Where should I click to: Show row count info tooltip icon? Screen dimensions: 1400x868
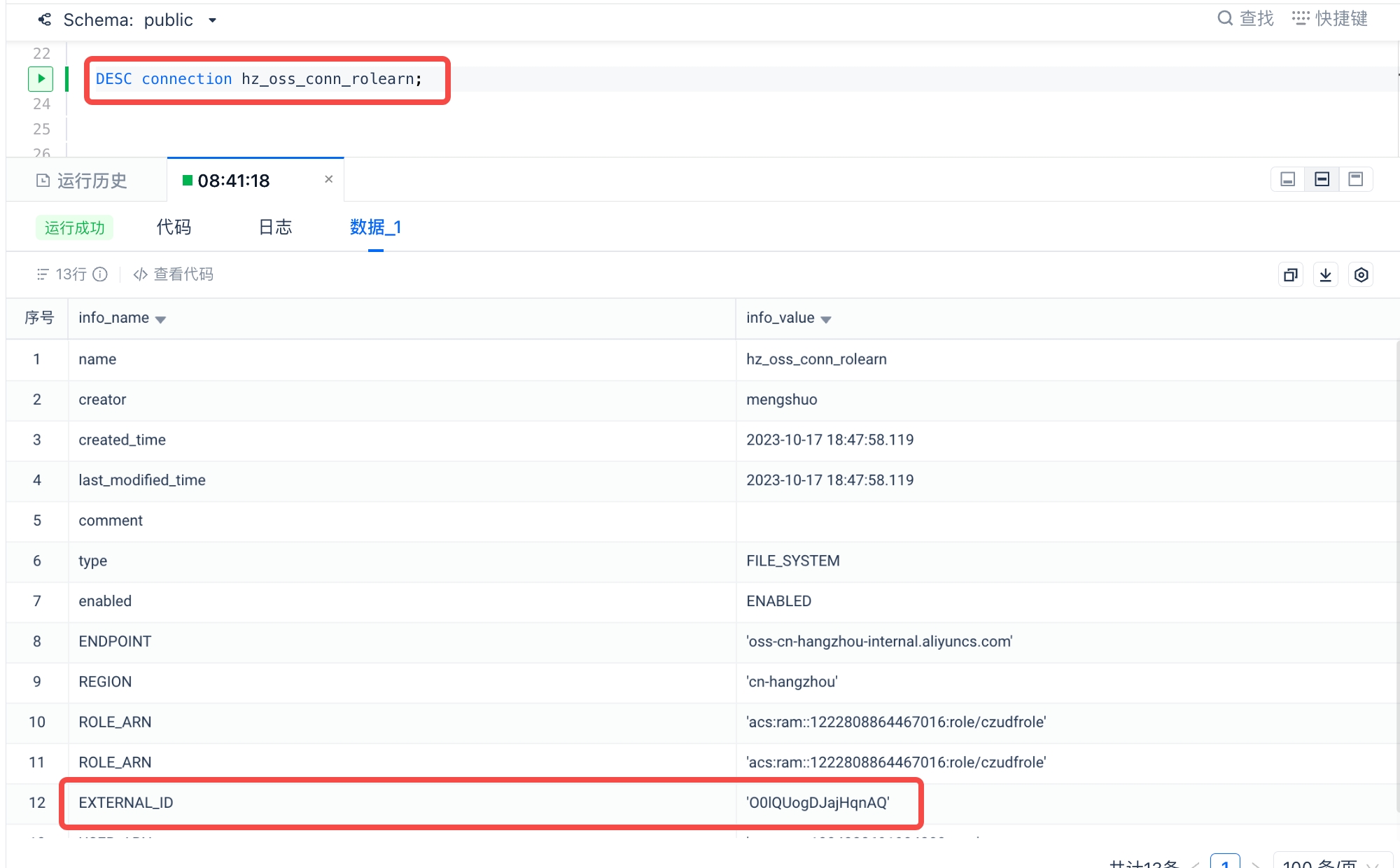101,274
